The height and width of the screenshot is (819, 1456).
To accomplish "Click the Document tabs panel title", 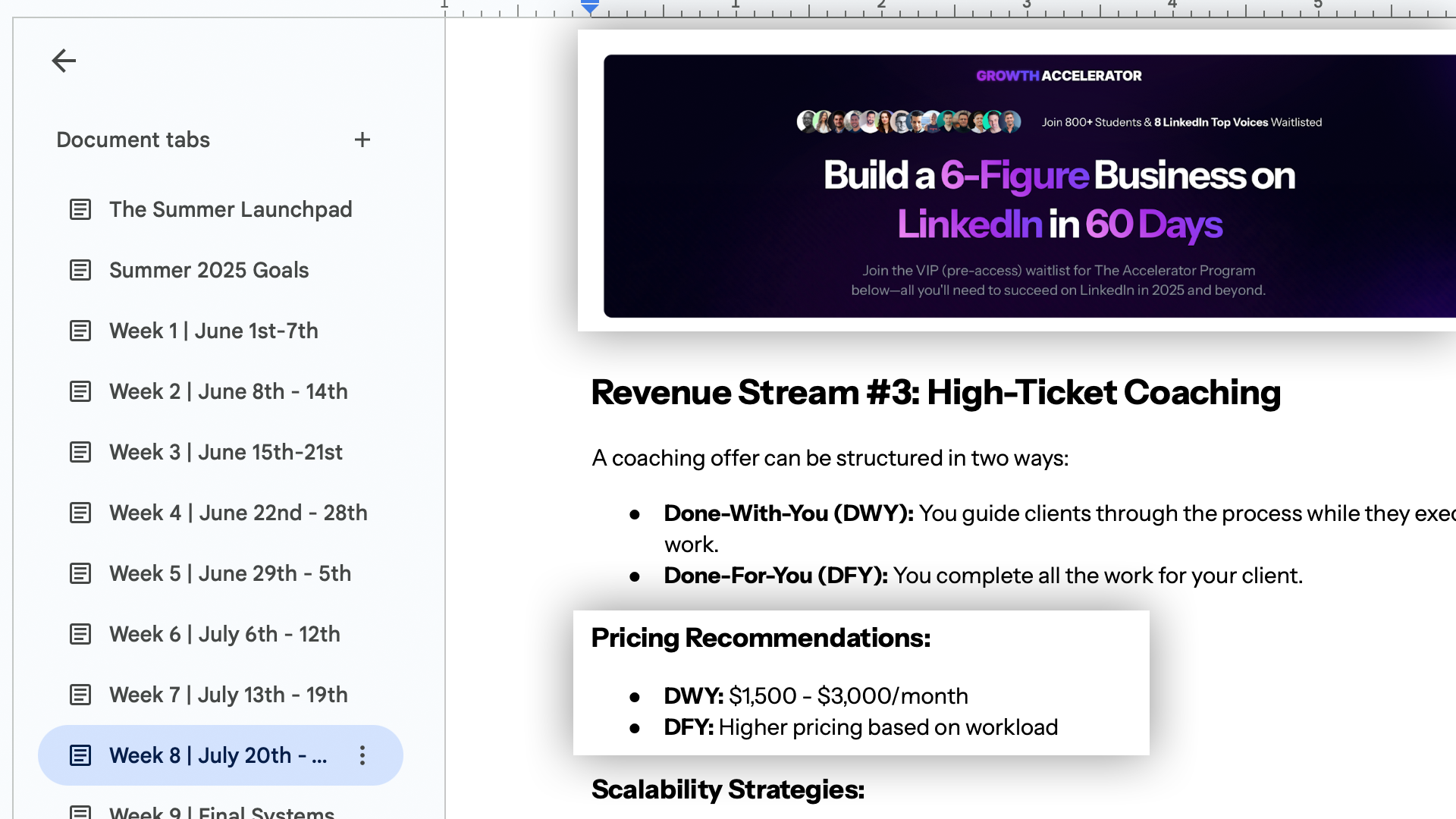I will click(133, 140).
